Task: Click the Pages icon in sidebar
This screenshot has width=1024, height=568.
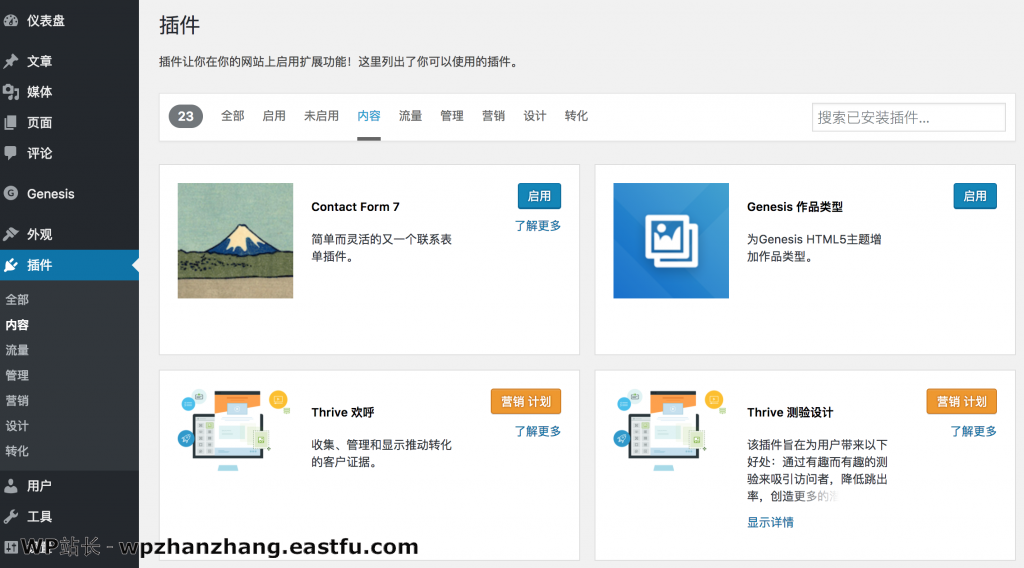Action: coord(11,123)
